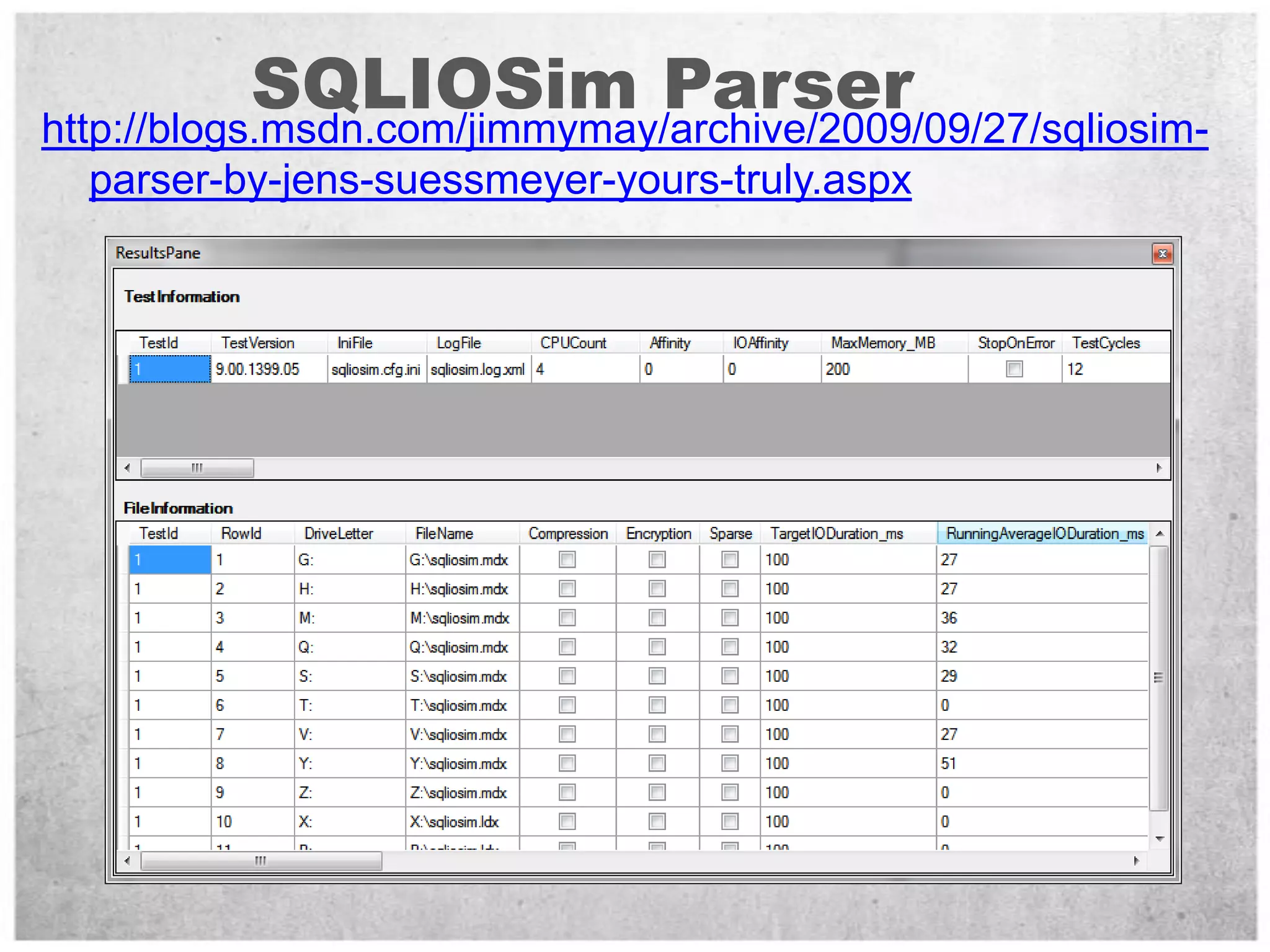Click the TargetIODuration_ms column header
Image resolution: width=1270 pixels, height=952 pixels.
pyautogui.click(x=836, y=534)
